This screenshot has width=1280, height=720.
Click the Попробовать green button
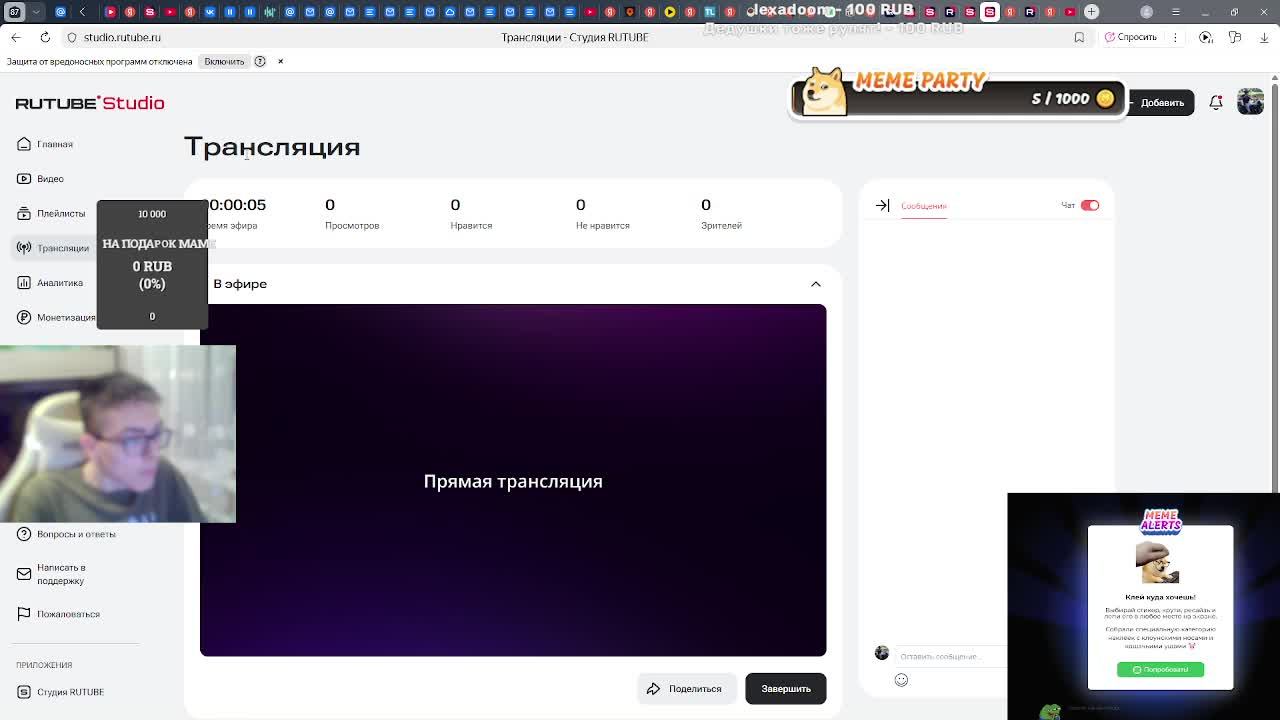1160,669
